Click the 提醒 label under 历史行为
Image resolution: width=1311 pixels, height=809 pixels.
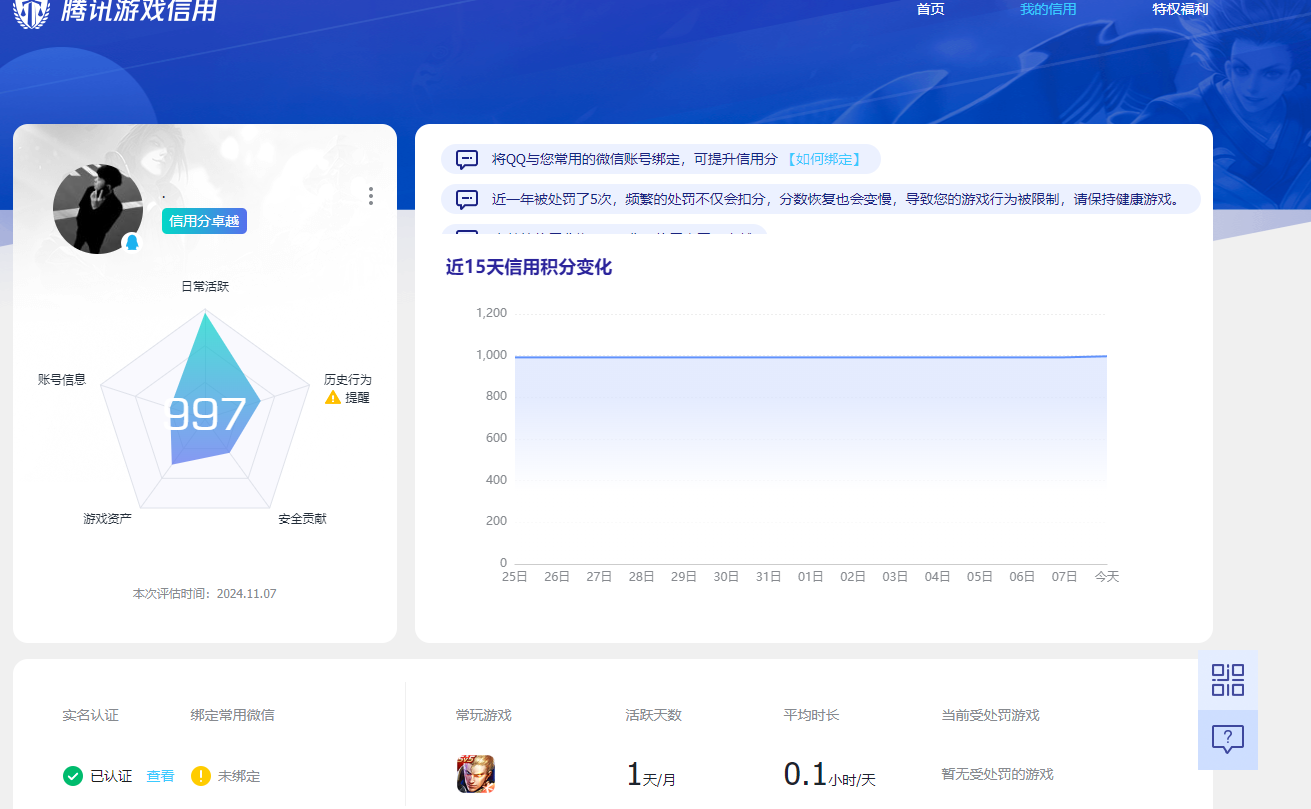(357, 397)
